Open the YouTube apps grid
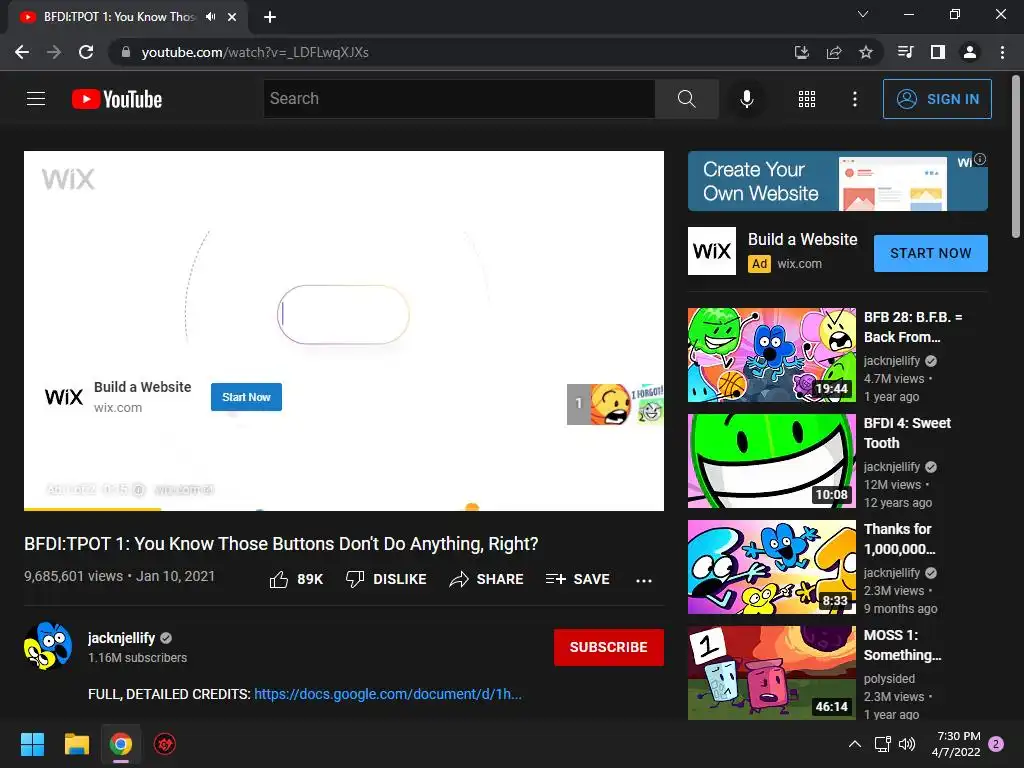The height and width of the screenshot is (768, 1024). pos(807,99)
